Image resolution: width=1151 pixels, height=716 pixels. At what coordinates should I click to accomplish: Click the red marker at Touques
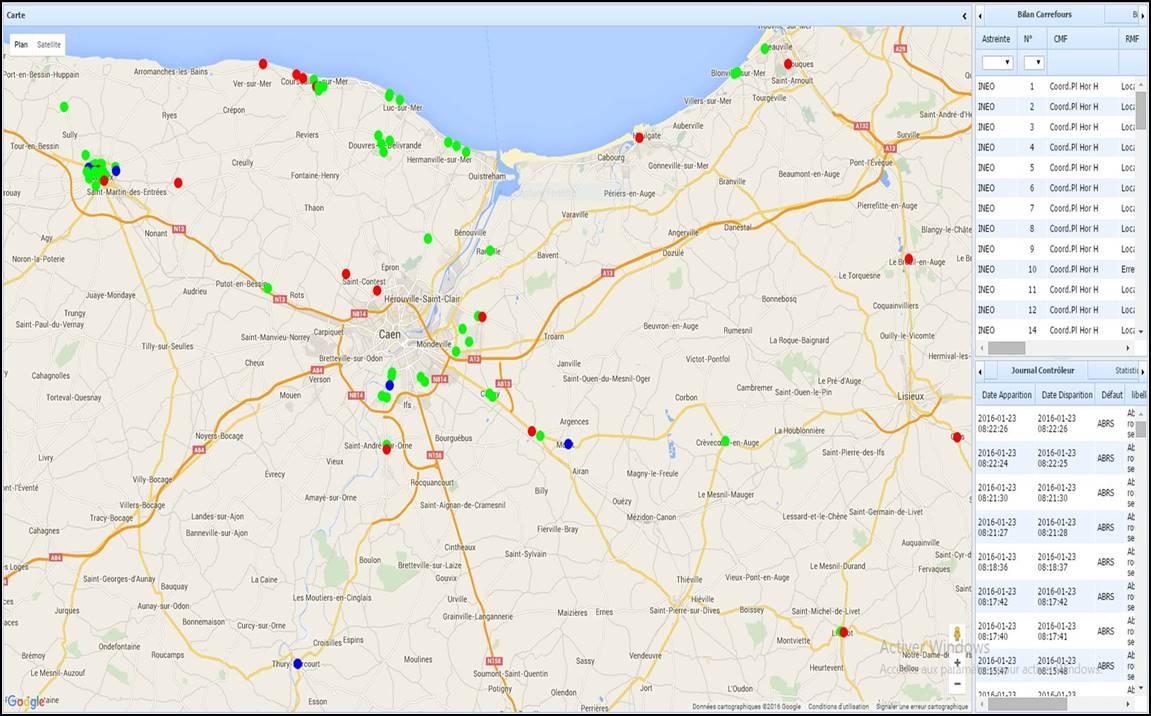[x=788, y=64]
